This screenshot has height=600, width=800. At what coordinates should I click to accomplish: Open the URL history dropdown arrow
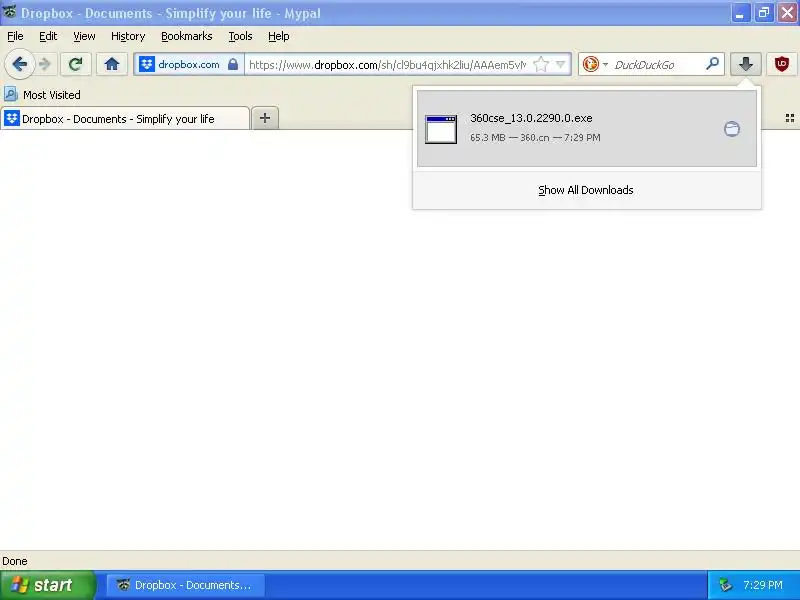[561, 64]
